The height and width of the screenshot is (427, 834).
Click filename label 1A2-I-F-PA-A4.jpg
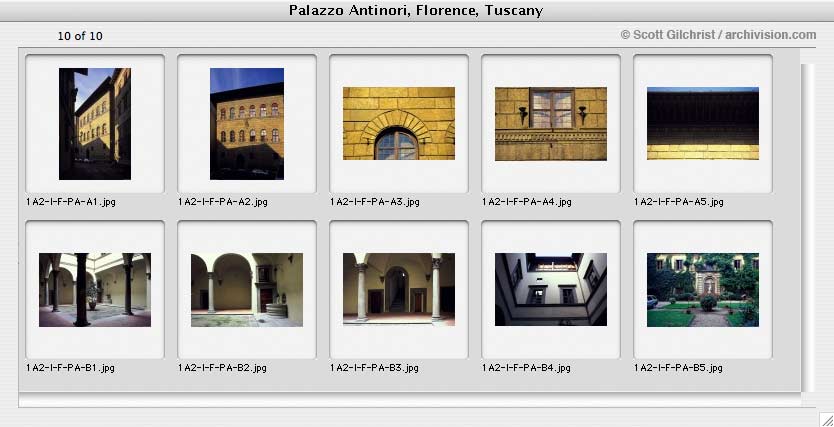pyautogui.click(x=527, y=202)
